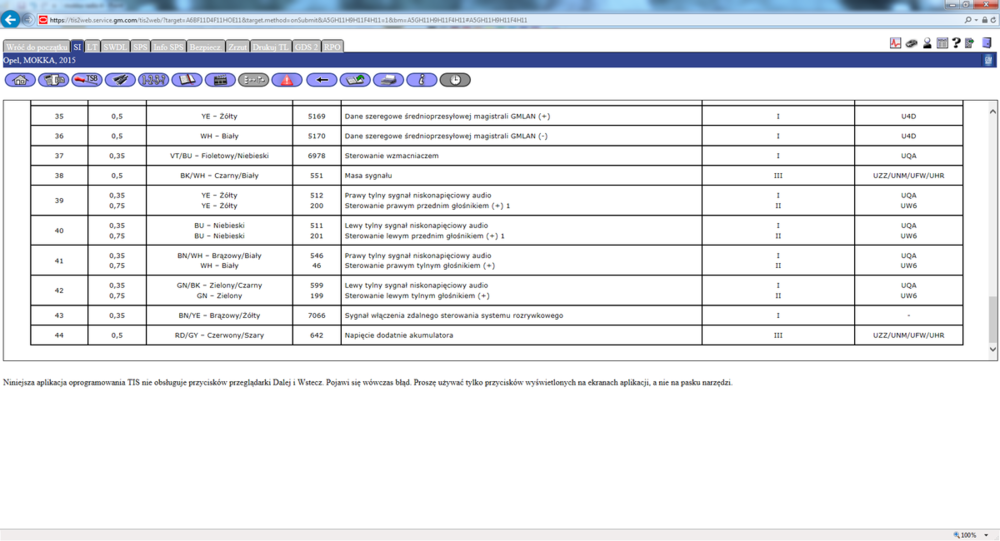1000x541 pixels.
Task: Expand the address bar search dropdown arrow
Action: [x=976, y=20]
